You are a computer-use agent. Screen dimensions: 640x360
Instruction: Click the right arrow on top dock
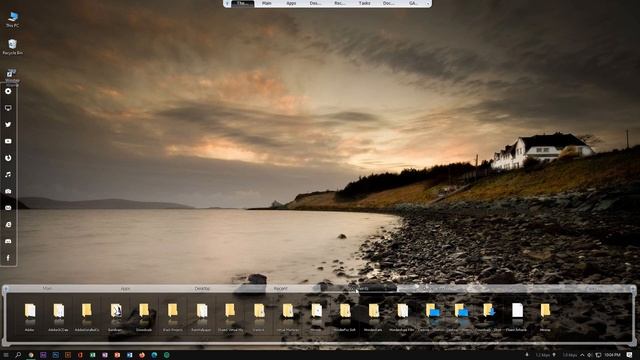428,3
